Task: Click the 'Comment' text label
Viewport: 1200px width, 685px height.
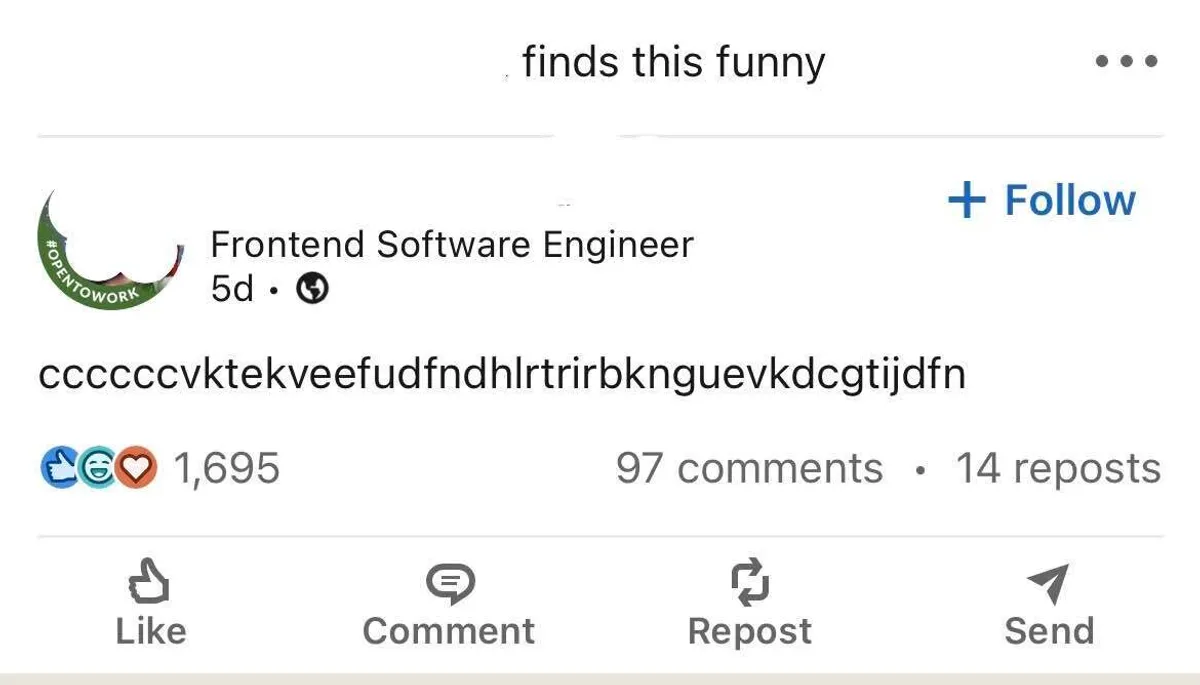Action: pos(449,631)
